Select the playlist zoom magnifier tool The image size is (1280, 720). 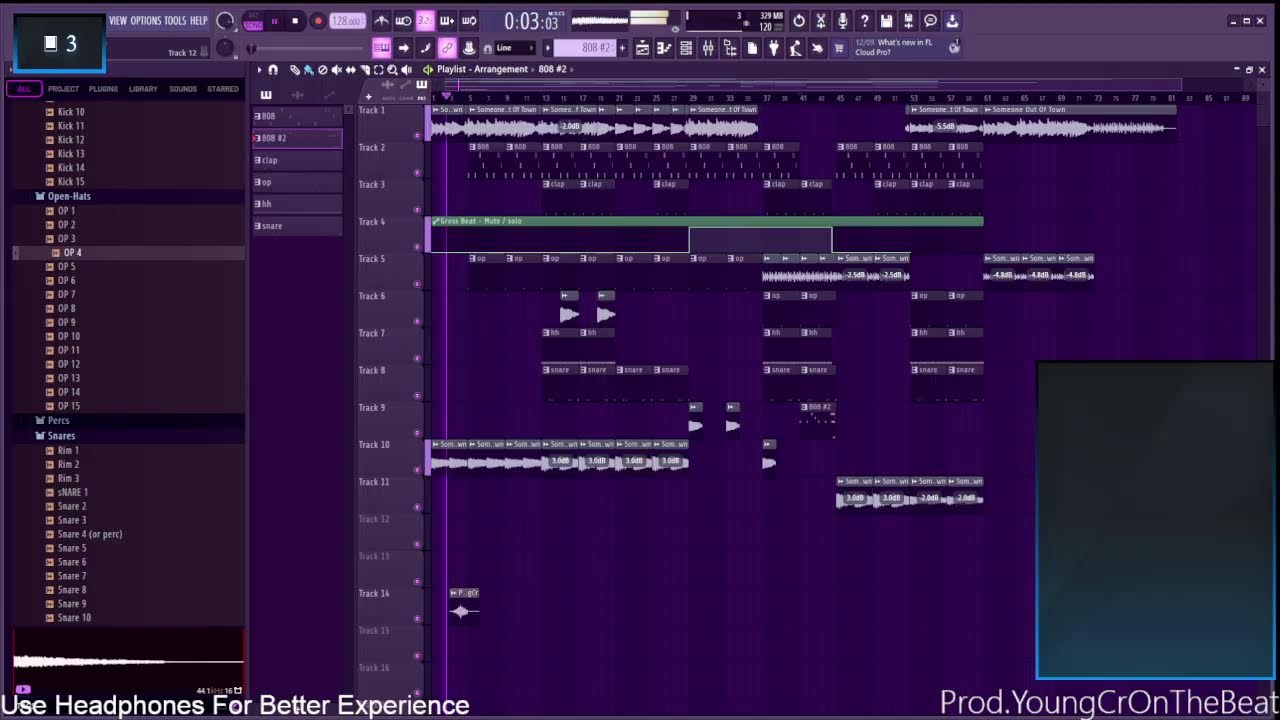[392, 69]
